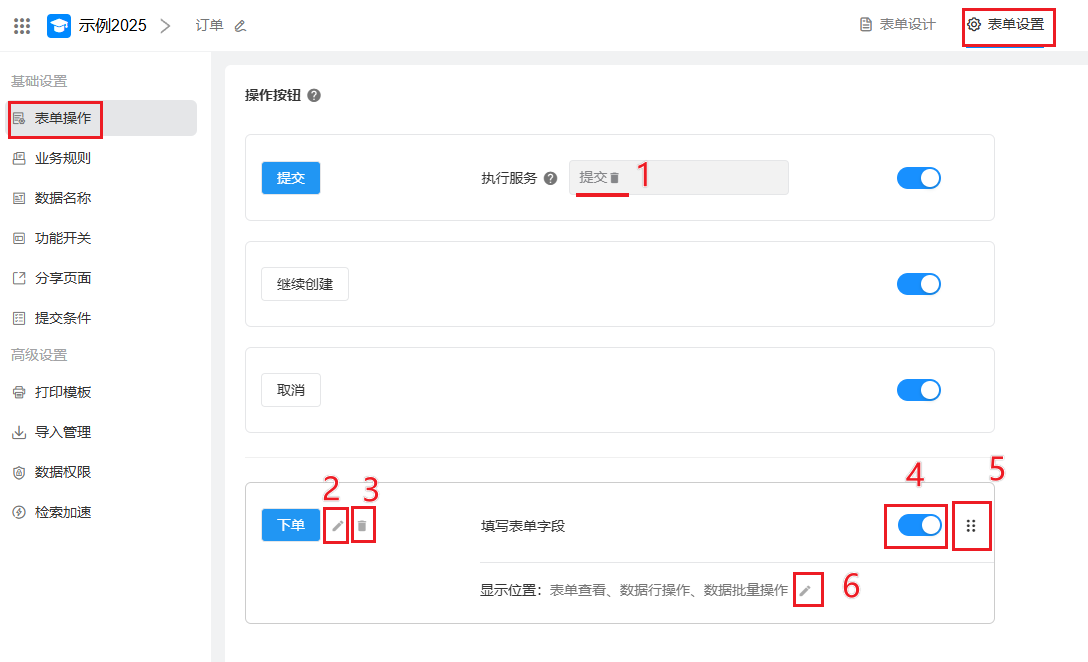
Task: Delete the 提交 execution service trash icon
Action: pos(615,178)
